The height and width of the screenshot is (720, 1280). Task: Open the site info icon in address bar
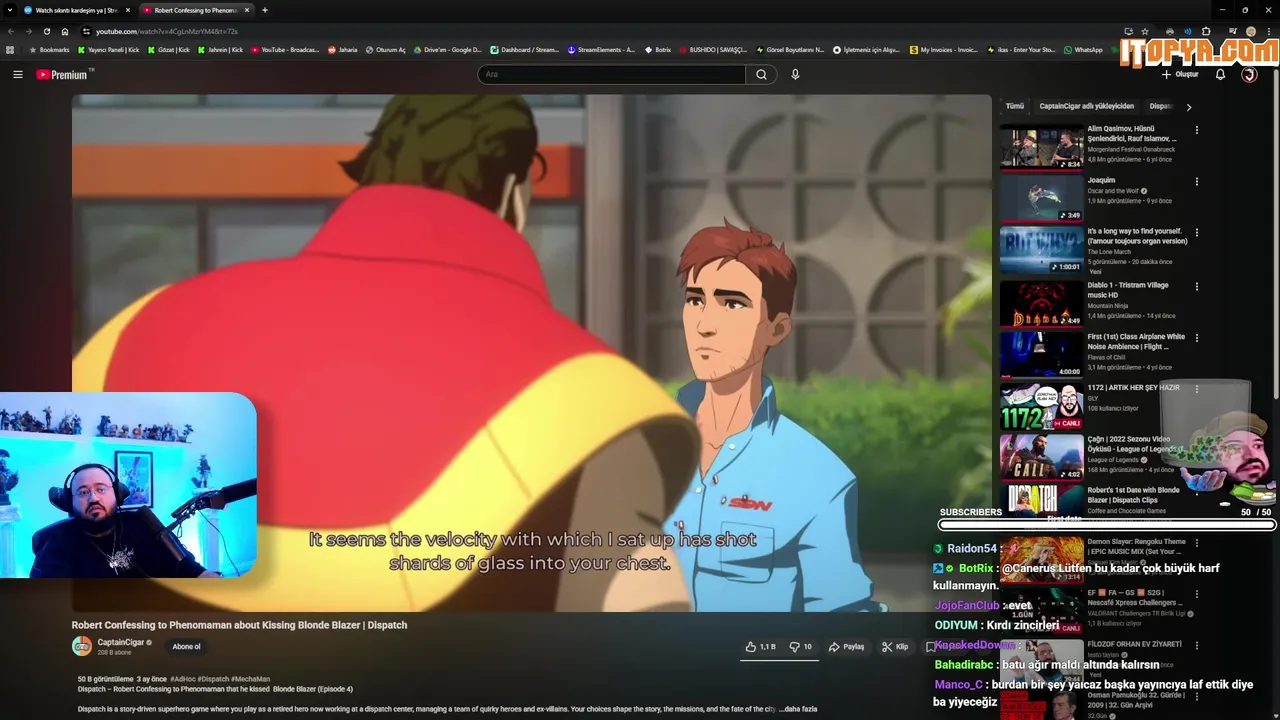coord(86,31)
